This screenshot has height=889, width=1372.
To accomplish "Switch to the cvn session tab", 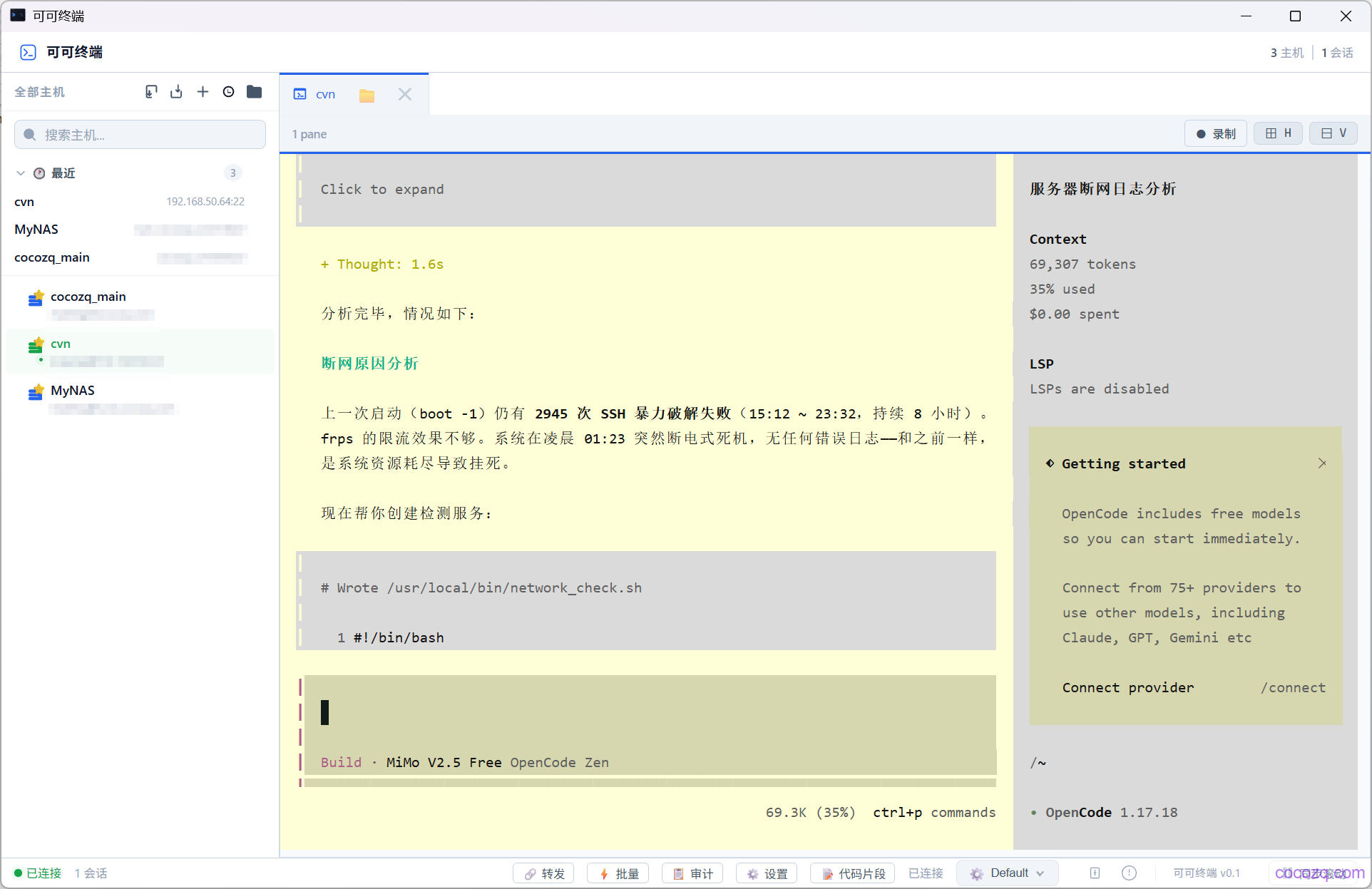I will tap(325, 94).
